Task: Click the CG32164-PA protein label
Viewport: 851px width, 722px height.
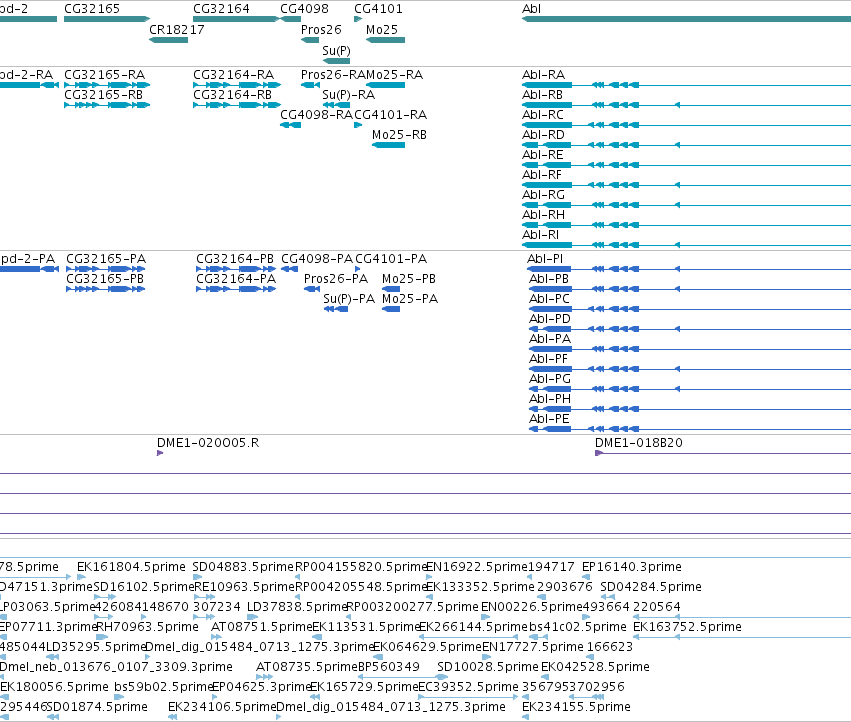Action: pyautogui.click(x=236, y=279)
